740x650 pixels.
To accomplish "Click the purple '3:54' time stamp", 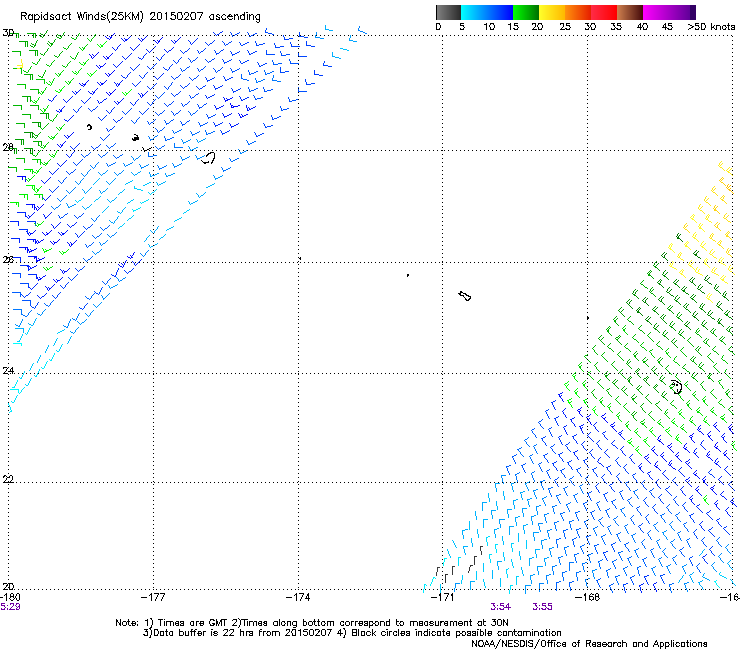I will click(x=500, y=607).
